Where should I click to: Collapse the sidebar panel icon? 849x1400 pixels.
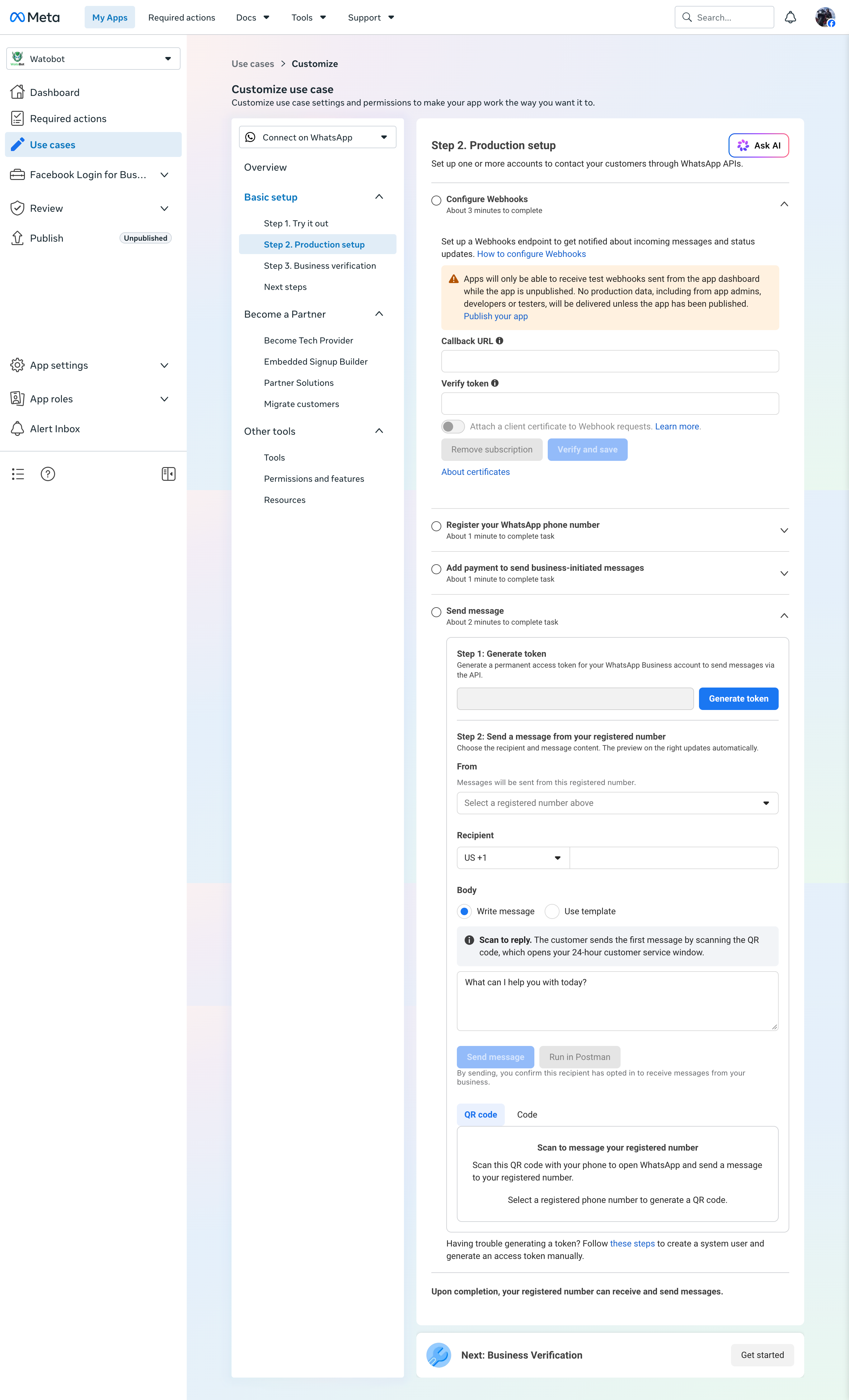169,474
